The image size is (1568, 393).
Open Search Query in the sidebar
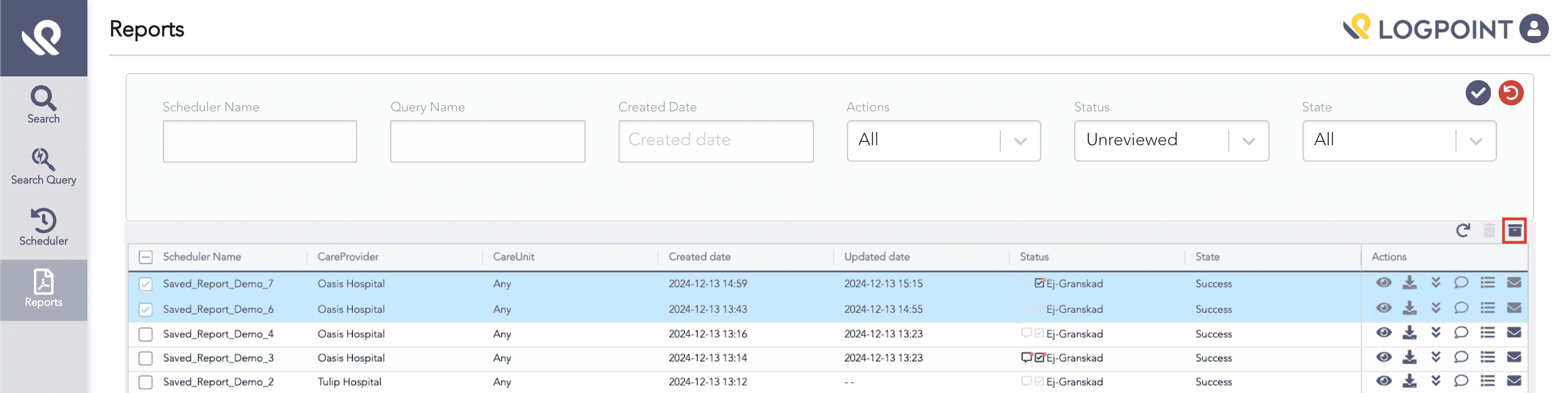tap(43, 166)
